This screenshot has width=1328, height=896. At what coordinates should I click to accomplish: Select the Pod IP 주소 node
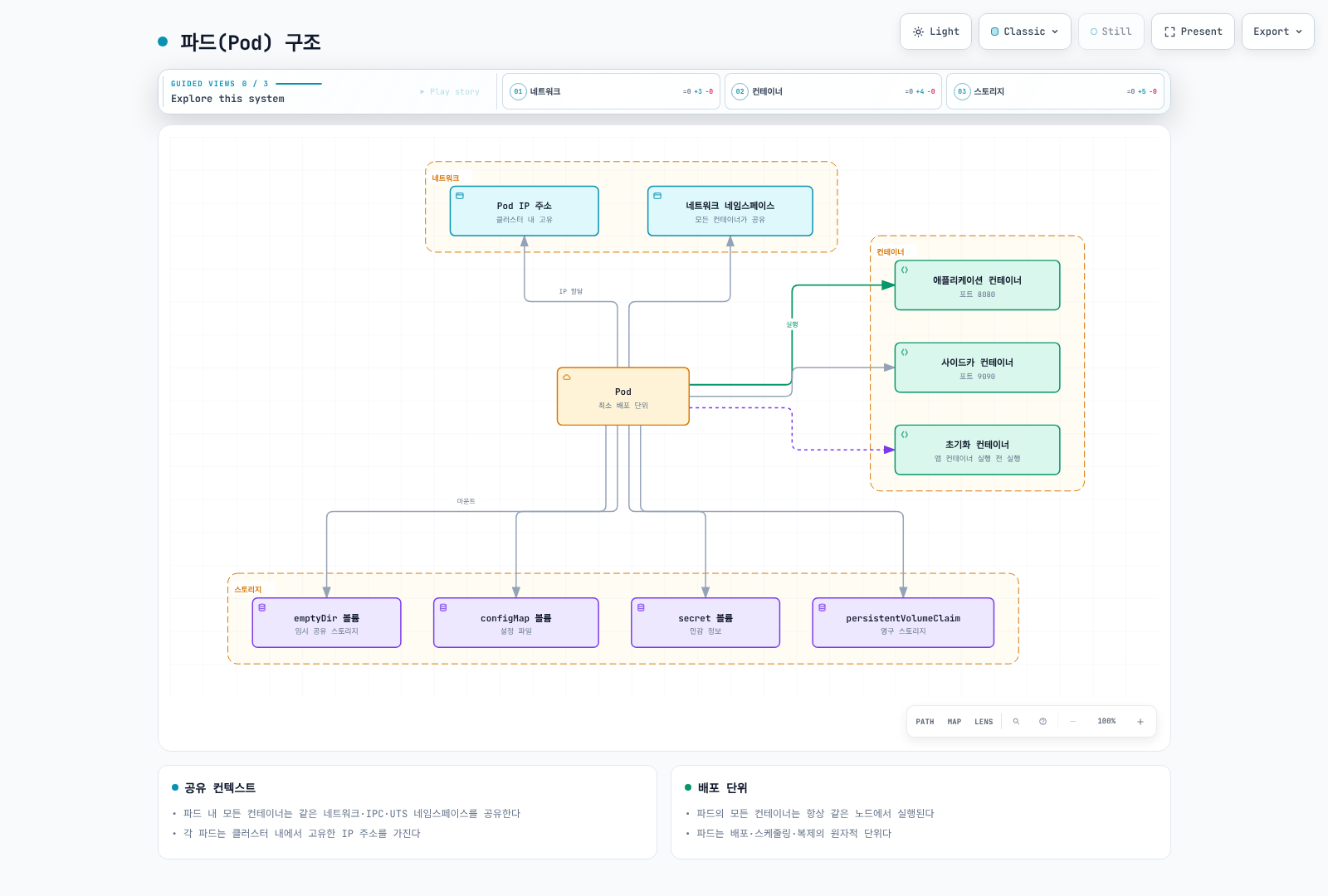525,211
